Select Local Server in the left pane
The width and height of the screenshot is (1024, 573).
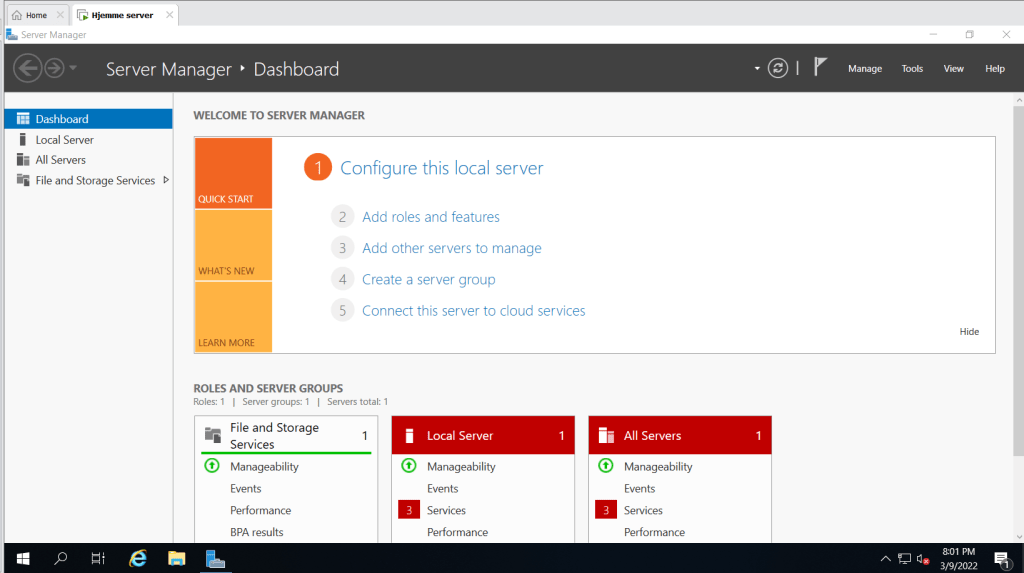click(64, 140)
